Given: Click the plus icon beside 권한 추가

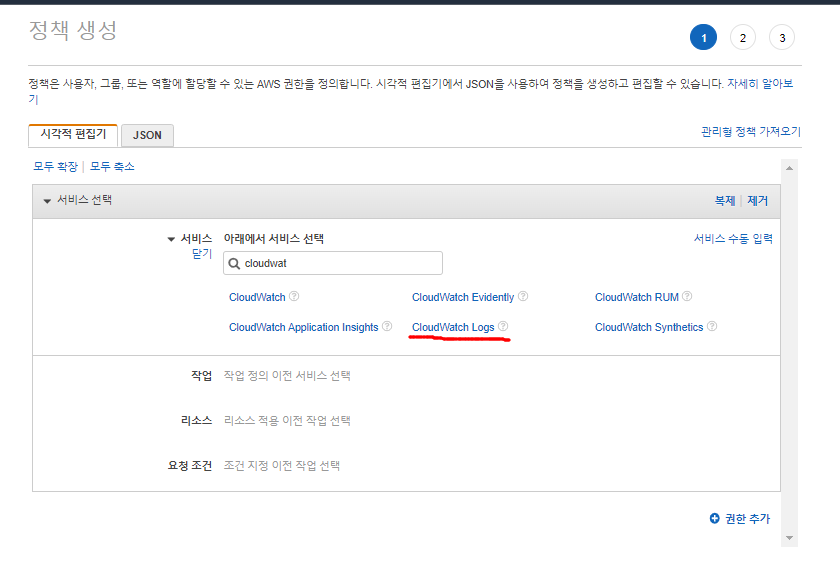Looking at the screenshot, I should [x=715, y=518].
